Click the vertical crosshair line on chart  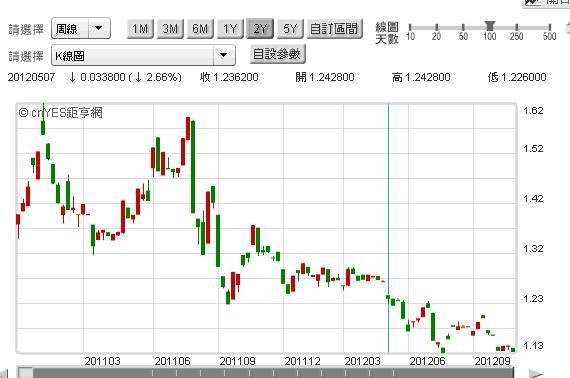click(x=388, y=228)
